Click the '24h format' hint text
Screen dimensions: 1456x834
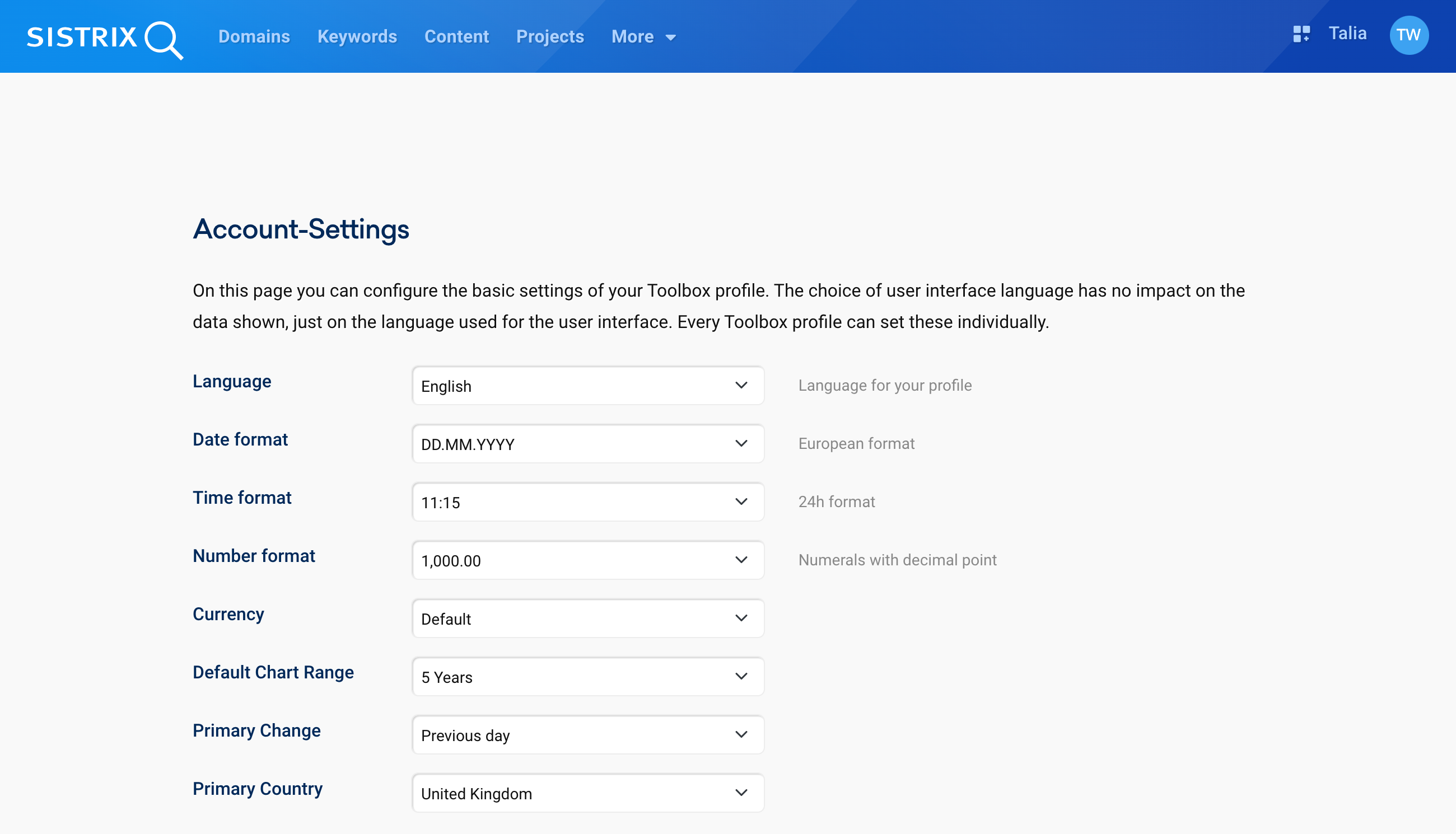[x=837, y=502]
